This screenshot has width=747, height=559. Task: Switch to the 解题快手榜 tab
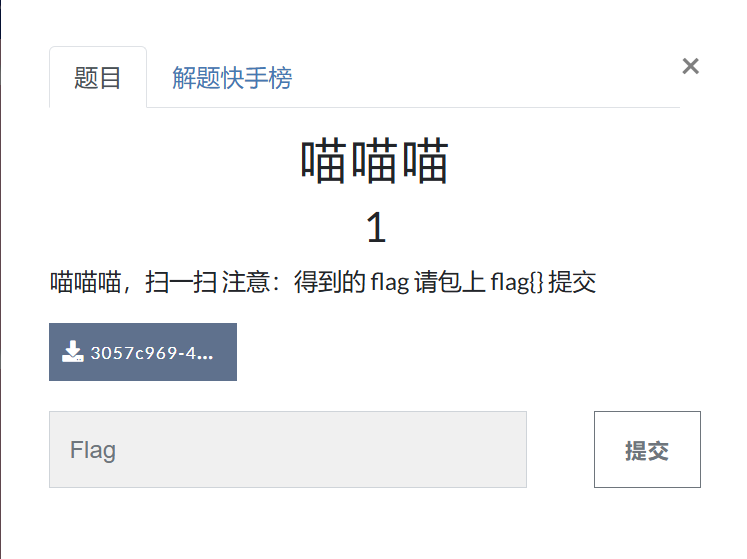(x=232, y=78)
